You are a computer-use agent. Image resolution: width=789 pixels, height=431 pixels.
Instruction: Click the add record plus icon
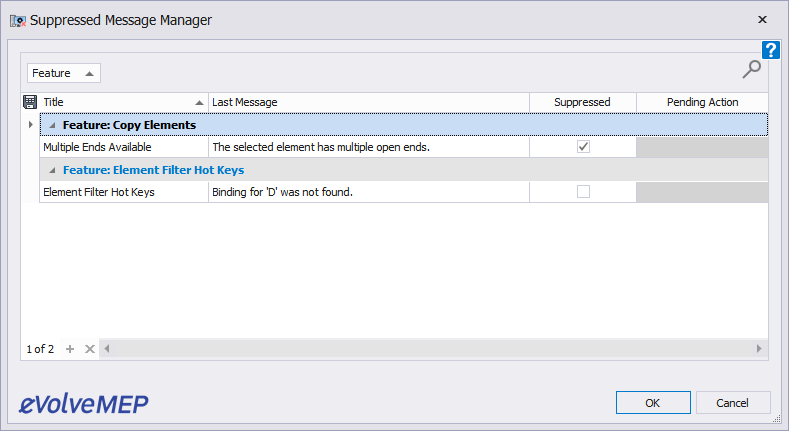coord(70,349)
